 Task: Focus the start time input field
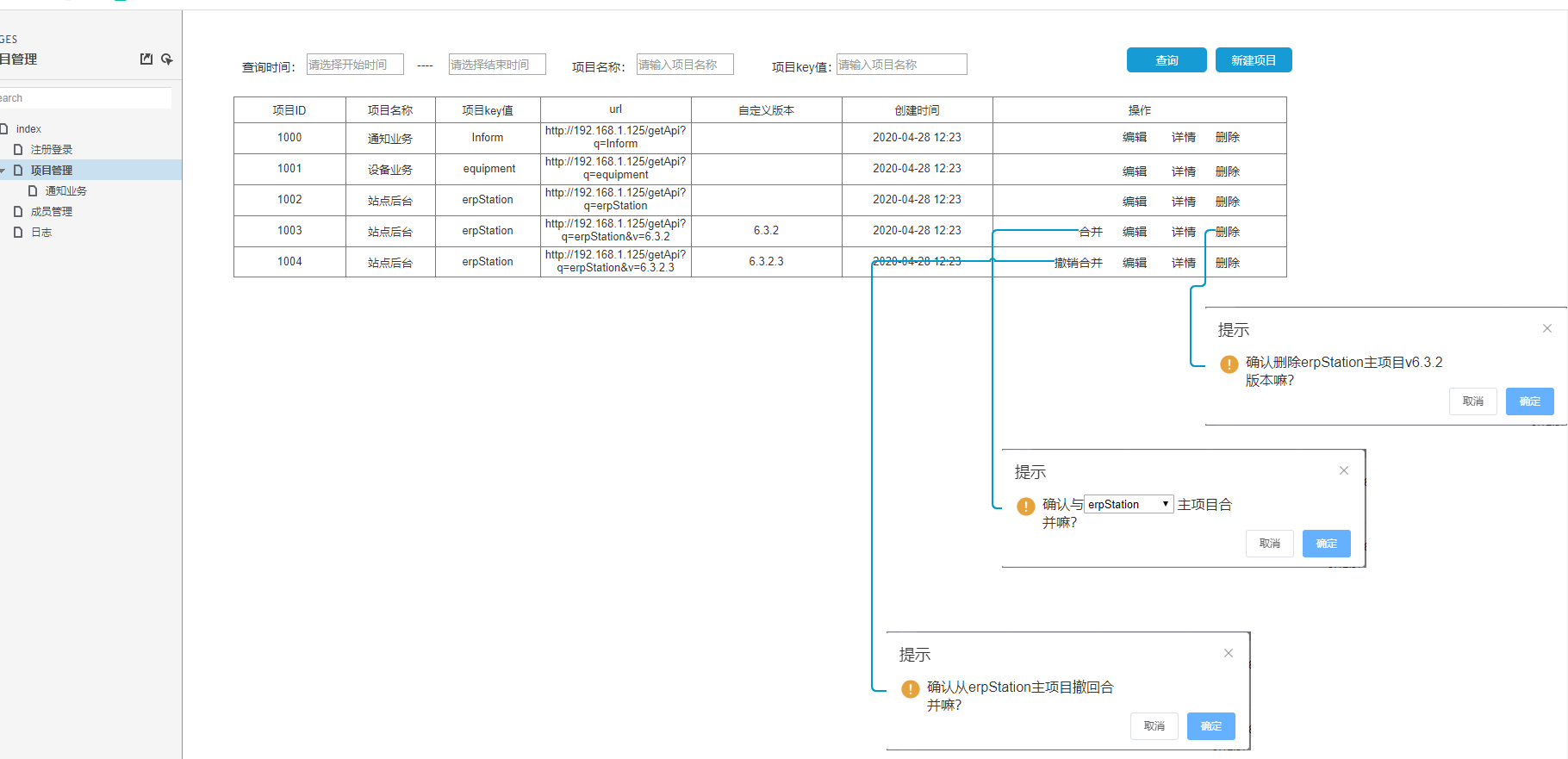355,65
